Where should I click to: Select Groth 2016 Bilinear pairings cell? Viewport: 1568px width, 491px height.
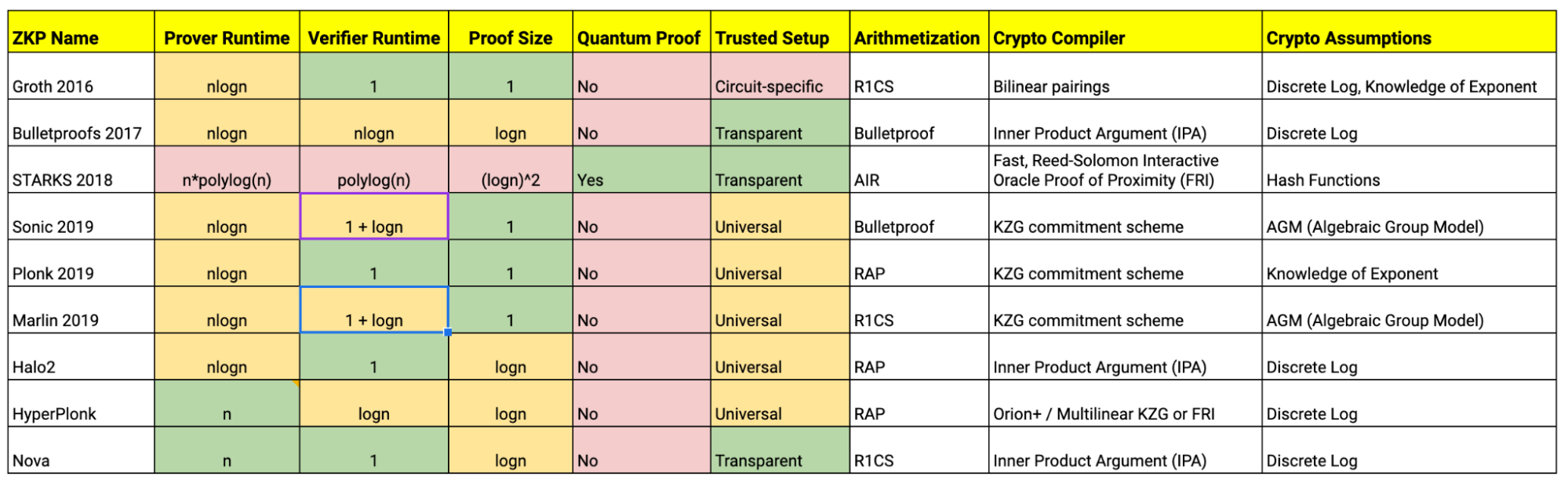tap(1126, 76)
